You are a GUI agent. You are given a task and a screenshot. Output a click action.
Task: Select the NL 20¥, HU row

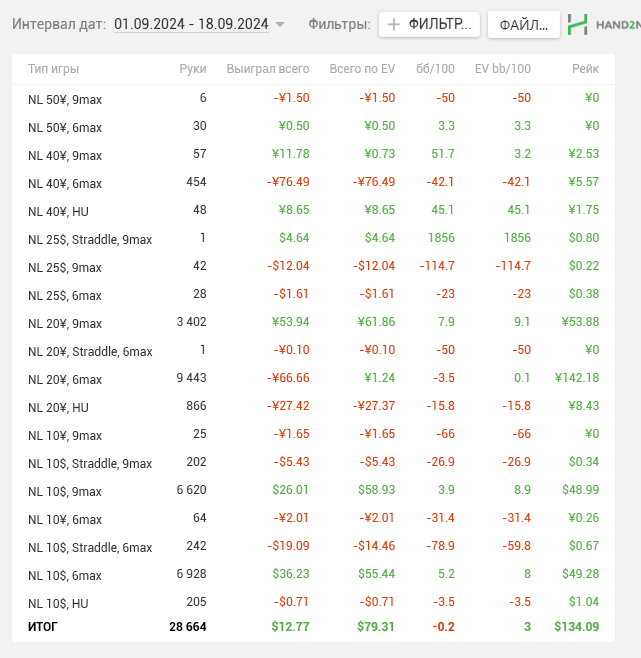pos(313,406)
